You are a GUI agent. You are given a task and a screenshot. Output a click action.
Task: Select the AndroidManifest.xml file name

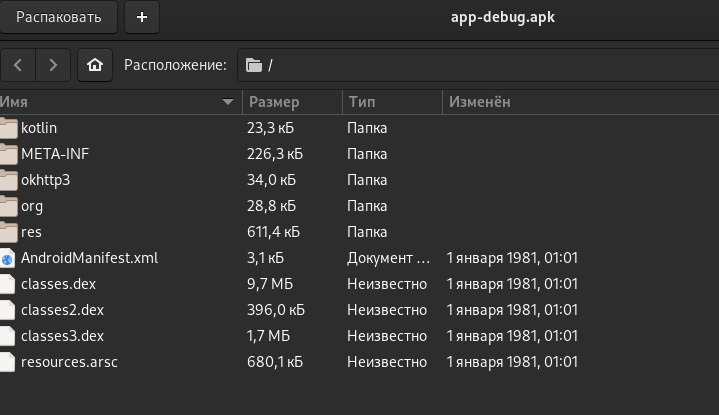[89, 258]
